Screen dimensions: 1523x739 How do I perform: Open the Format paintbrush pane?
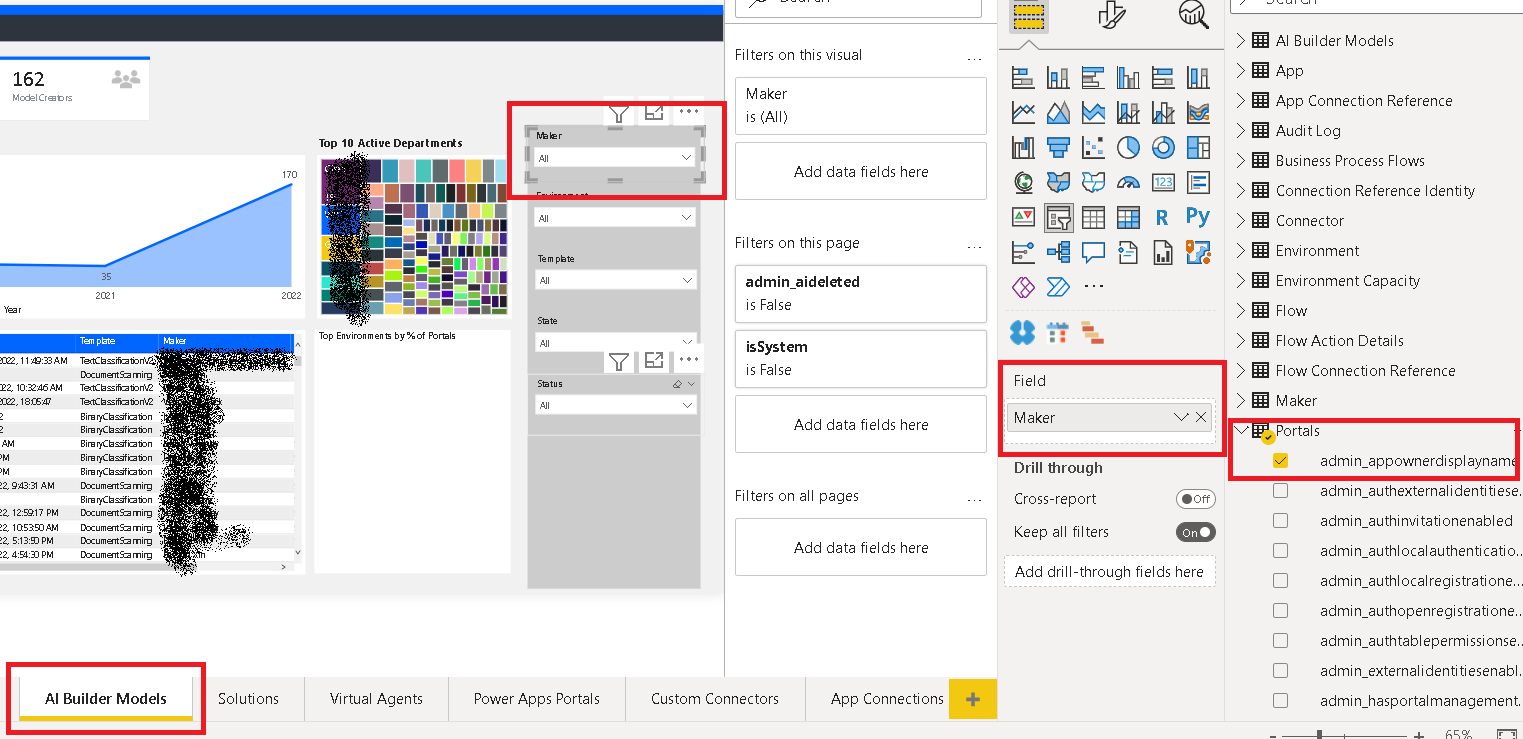click(1110, 15)
